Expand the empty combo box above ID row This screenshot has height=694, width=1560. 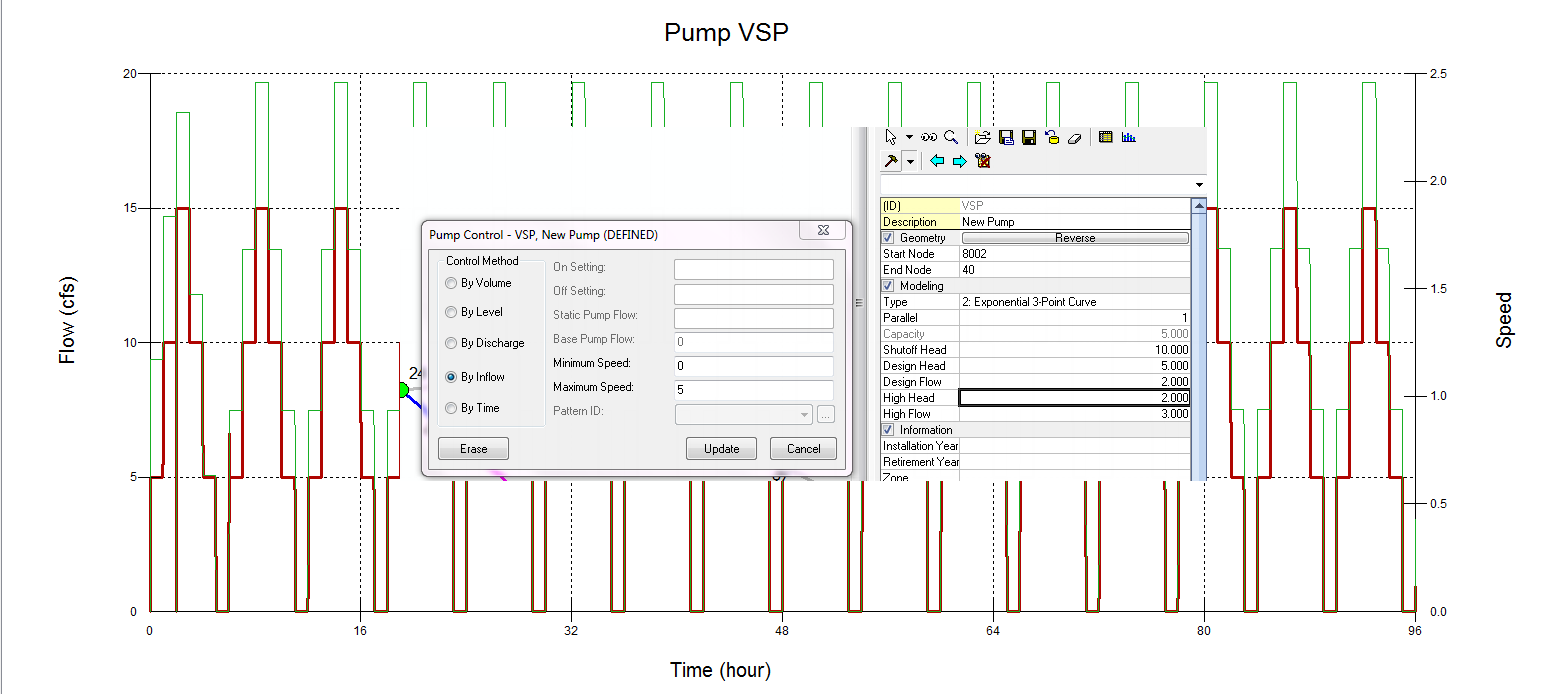[x=1198, y=186]
